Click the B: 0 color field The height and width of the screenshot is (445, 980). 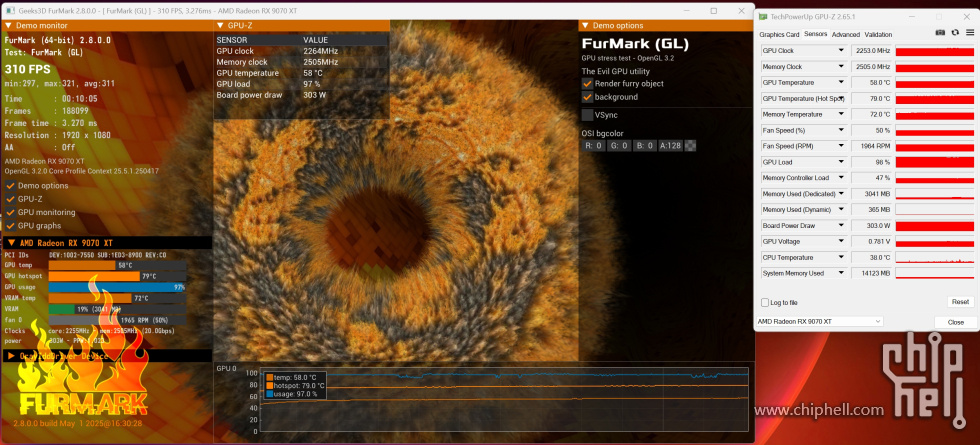[644, 146]
